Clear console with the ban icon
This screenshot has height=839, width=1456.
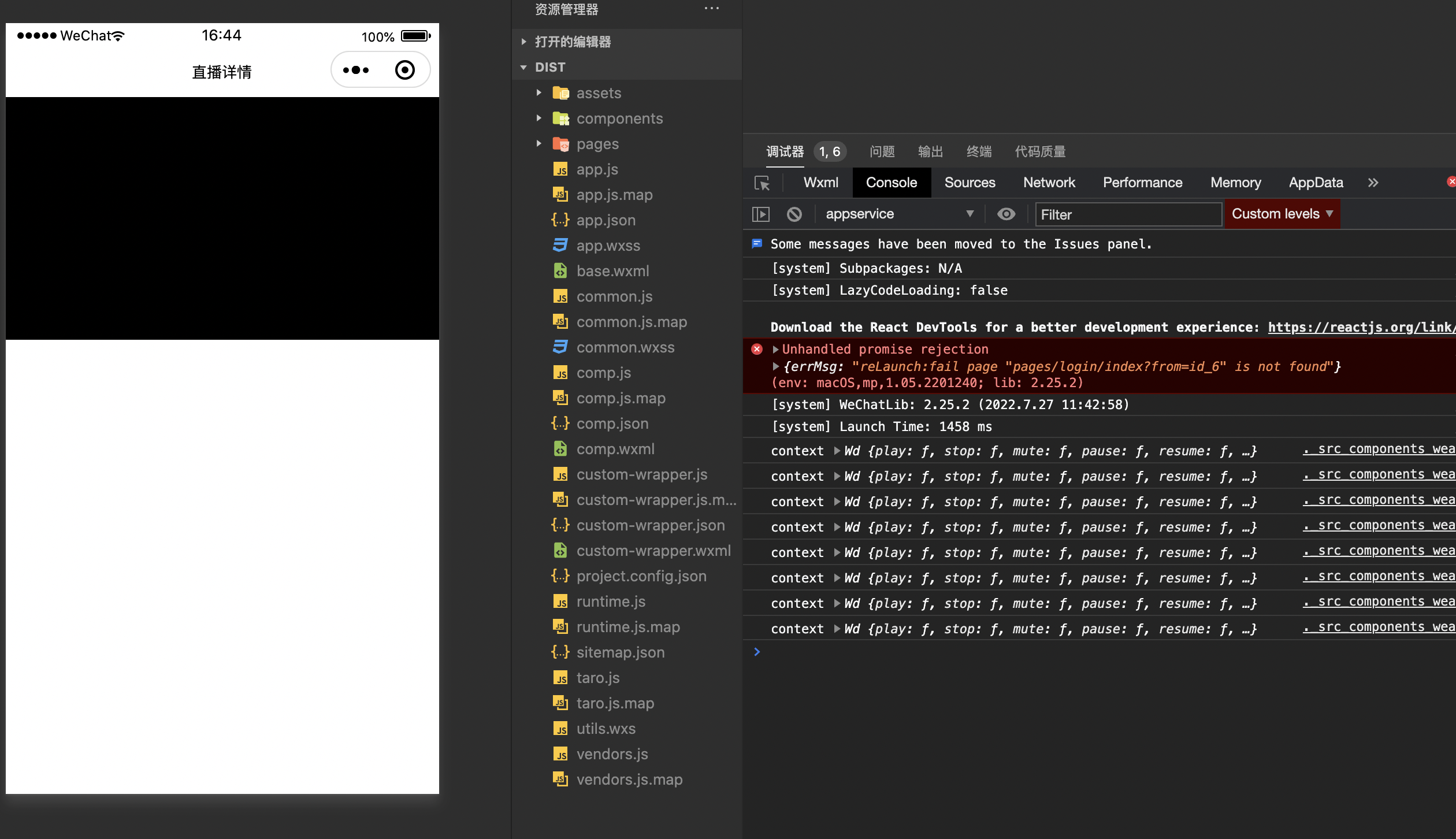point(794,214)
